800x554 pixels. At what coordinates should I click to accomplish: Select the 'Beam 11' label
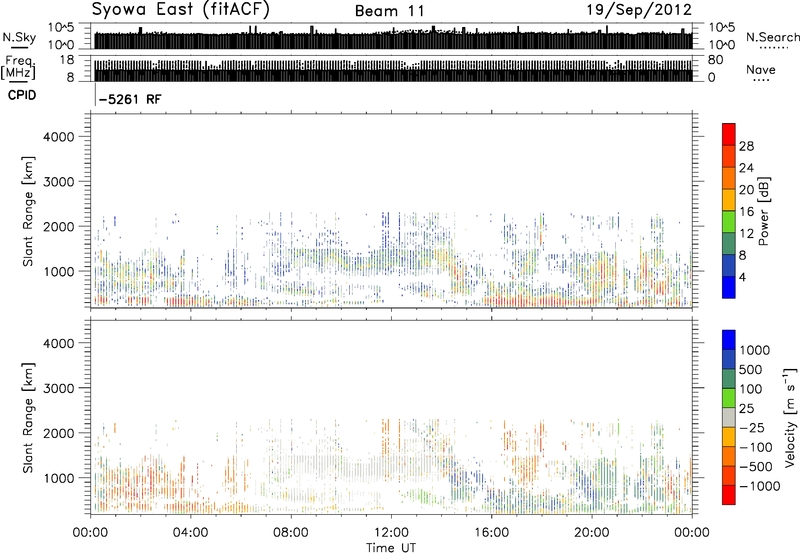(390, 11)
